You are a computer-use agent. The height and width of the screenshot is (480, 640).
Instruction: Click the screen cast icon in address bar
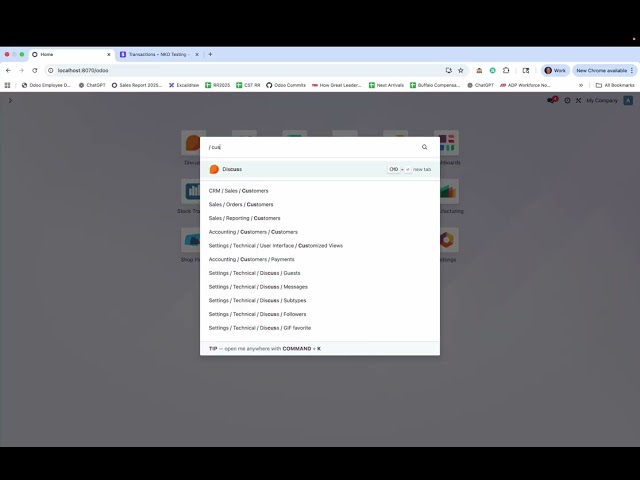(x=449, y=71)
